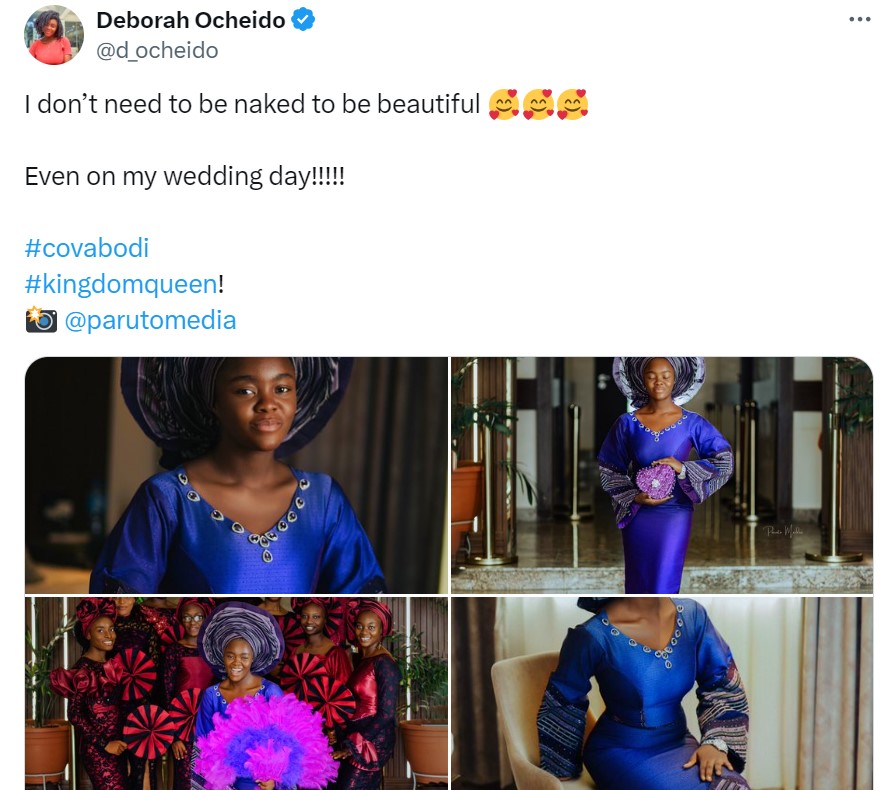Viewport: 886px width, 790px height.
Task: Click the "I don't need to be naked" text
Action: pos(252,105)
